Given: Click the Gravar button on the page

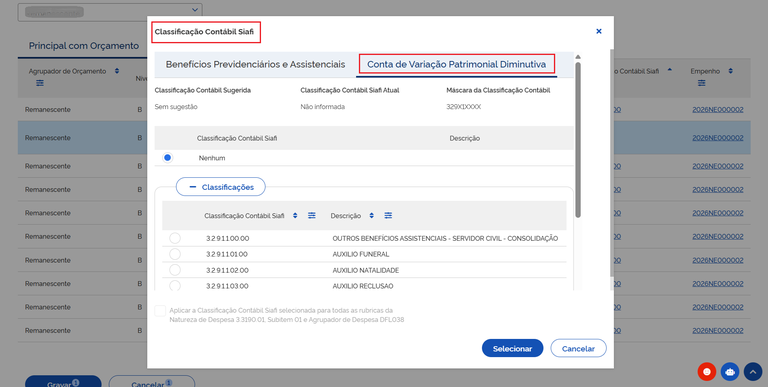Looking at the screenshot, I should click(63, 382).
